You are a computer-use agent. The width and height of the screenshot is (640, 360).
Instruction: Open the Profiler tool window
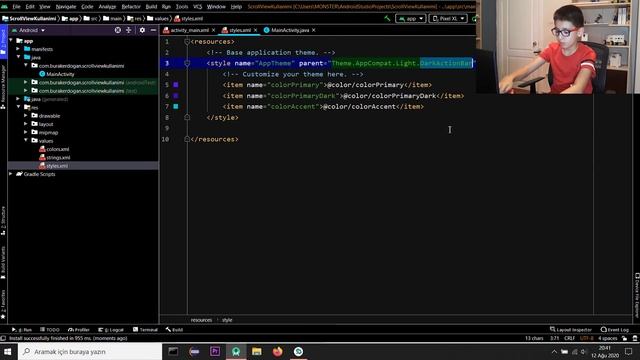click(x=79, y=329)
